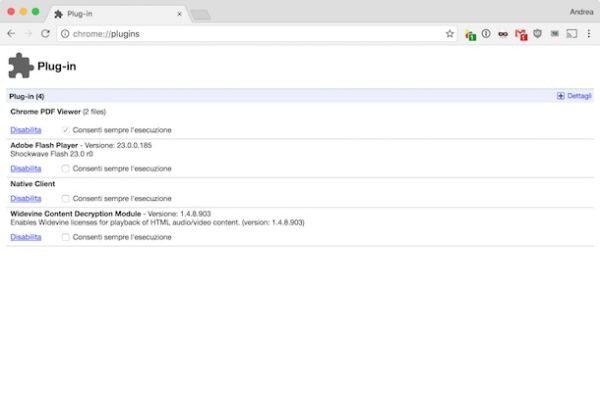Image resolution: width=600 pixels, height=396 pixels.
Task: Enable always allow for Adobe Flash Player
Action: (x=65, y=169)
